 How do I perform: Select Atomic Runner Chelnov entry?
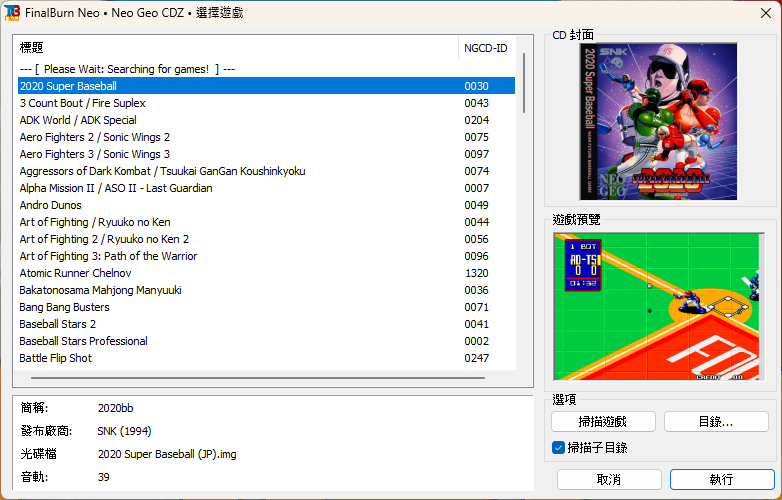266,273
